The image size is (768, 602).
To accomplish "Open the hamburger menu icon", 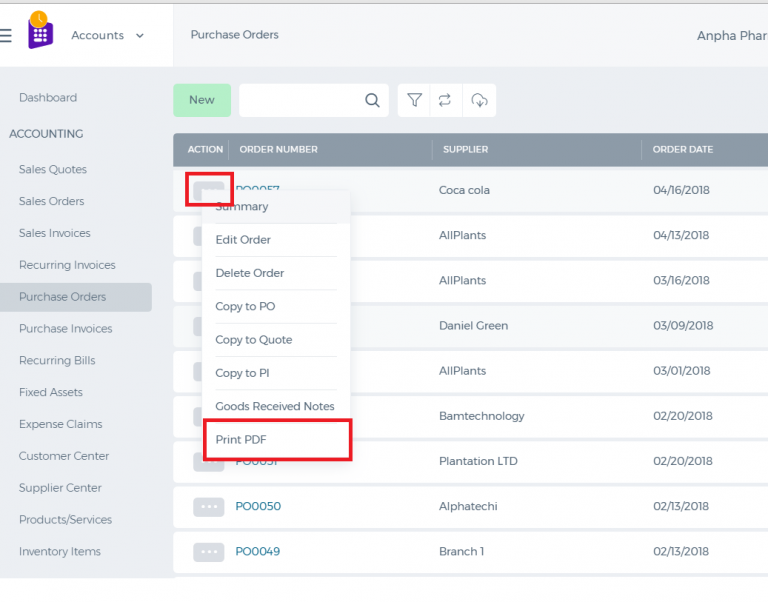I will pos(5,35).
